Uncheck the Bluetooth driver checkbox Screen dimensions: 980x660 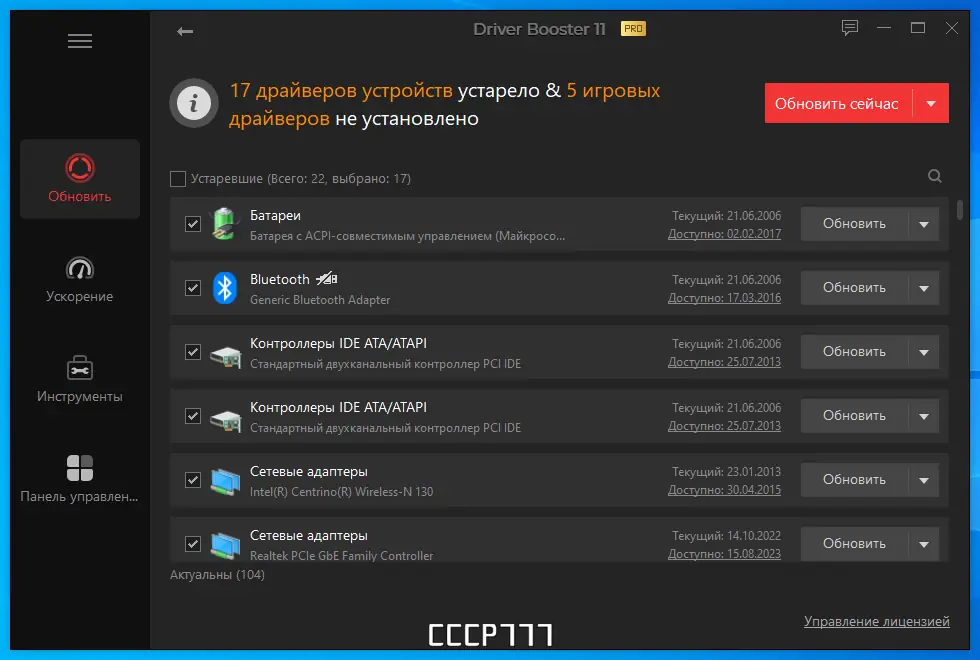[193, 288]
